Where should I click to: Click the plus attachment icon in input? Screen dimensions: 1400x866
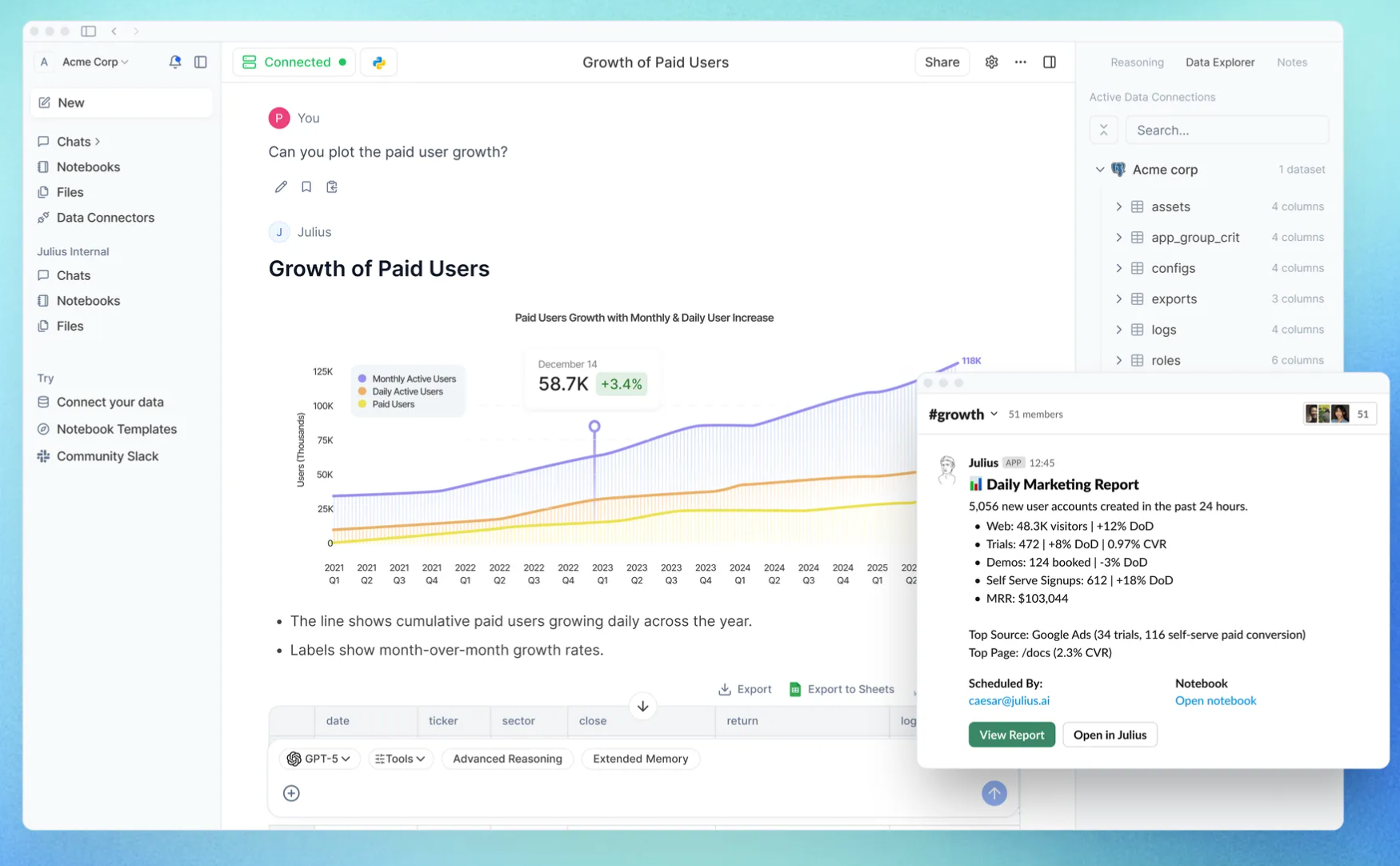pyautogui.click(x=291, y=793)
